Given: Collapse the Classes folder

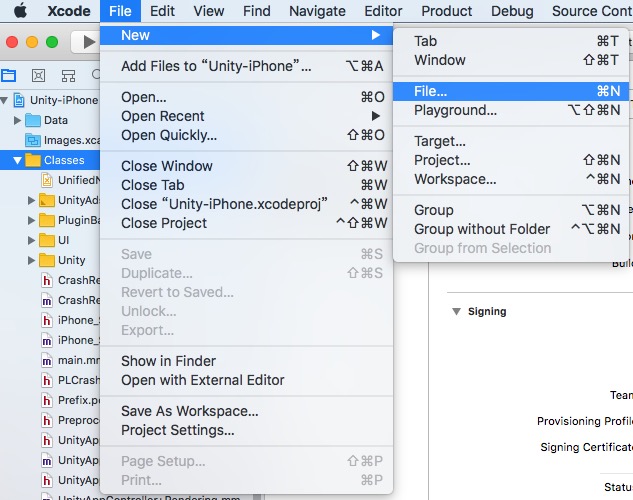Looking at the screenshot, I should pos(17,161).
